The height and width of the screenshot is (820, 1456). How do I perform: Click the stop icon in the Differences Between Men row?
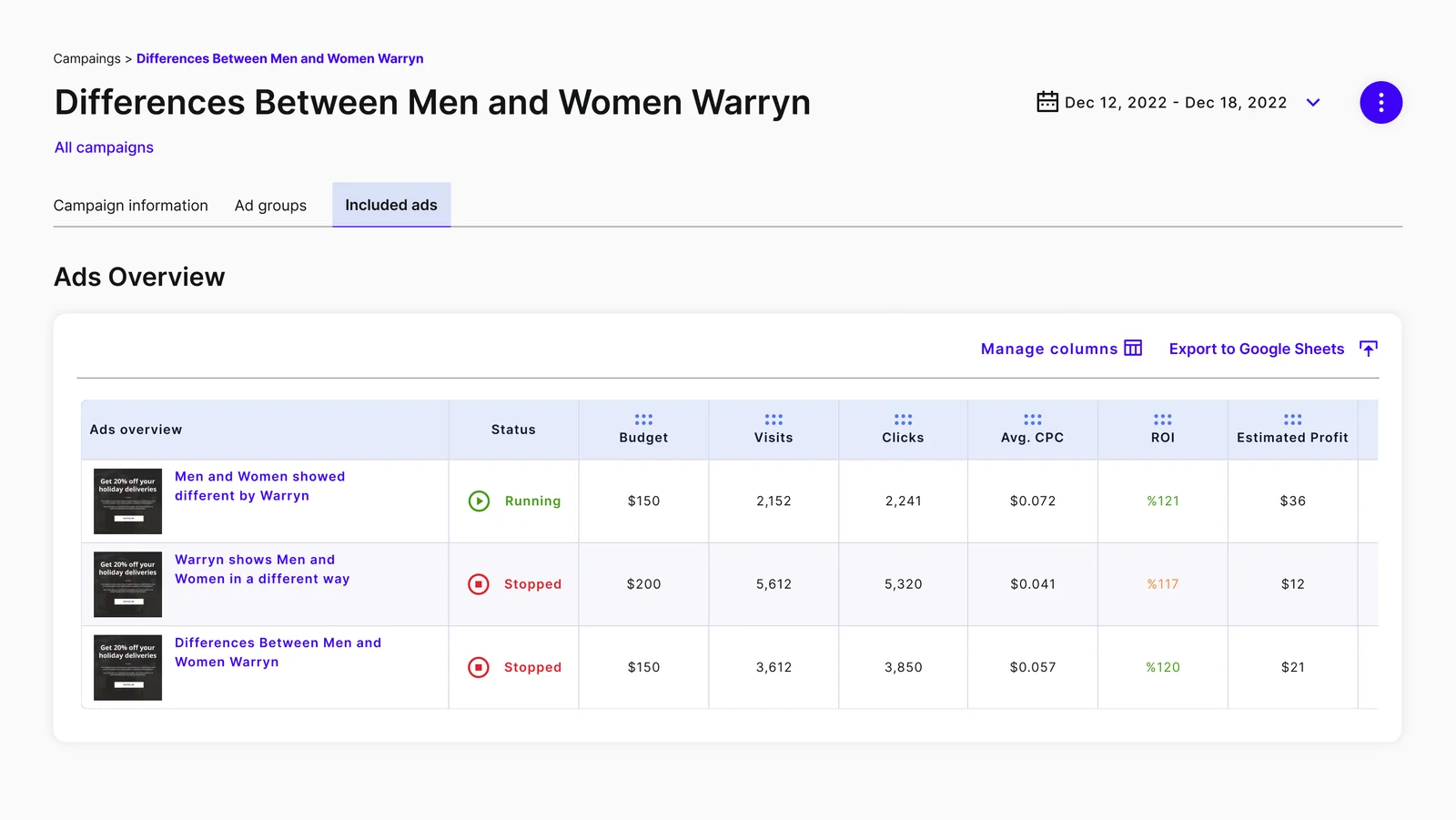[479, 667]
